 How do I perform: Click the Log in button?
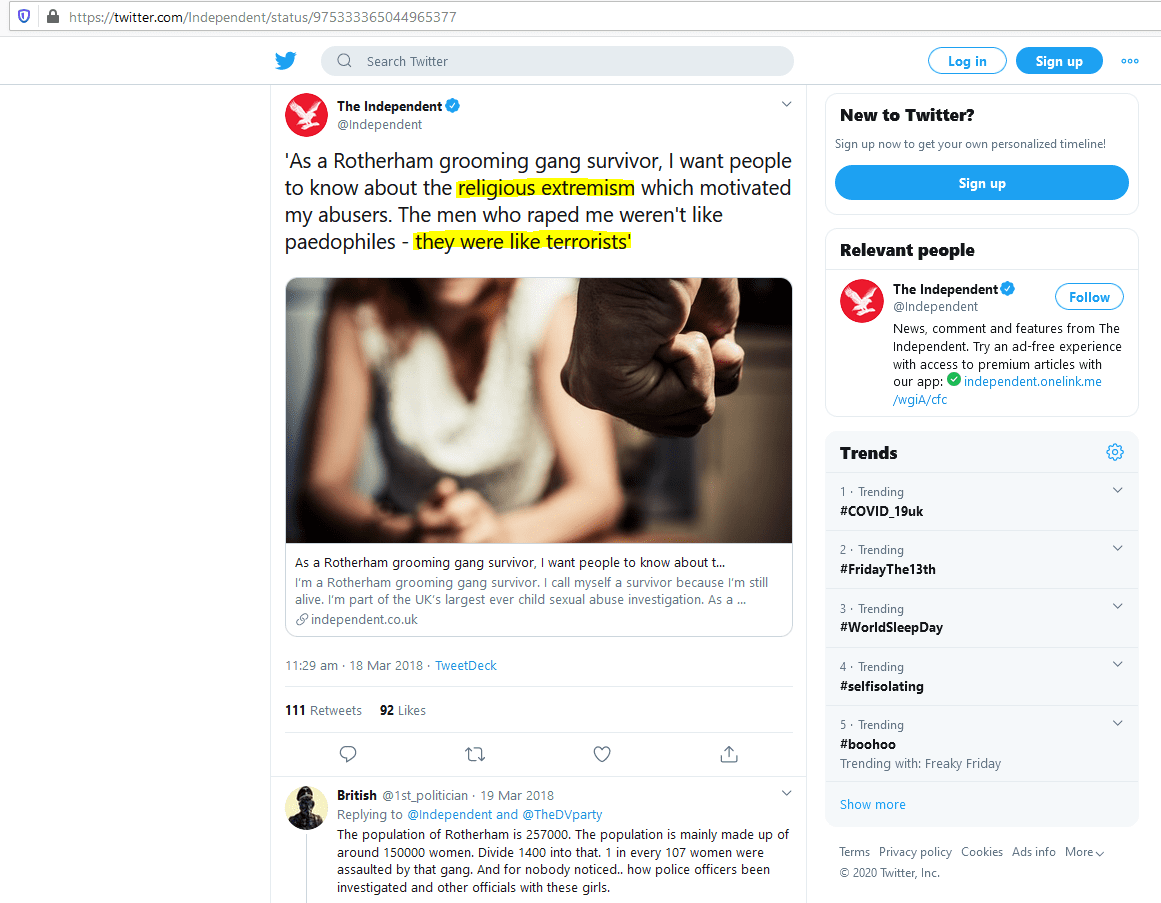point(967,61)
